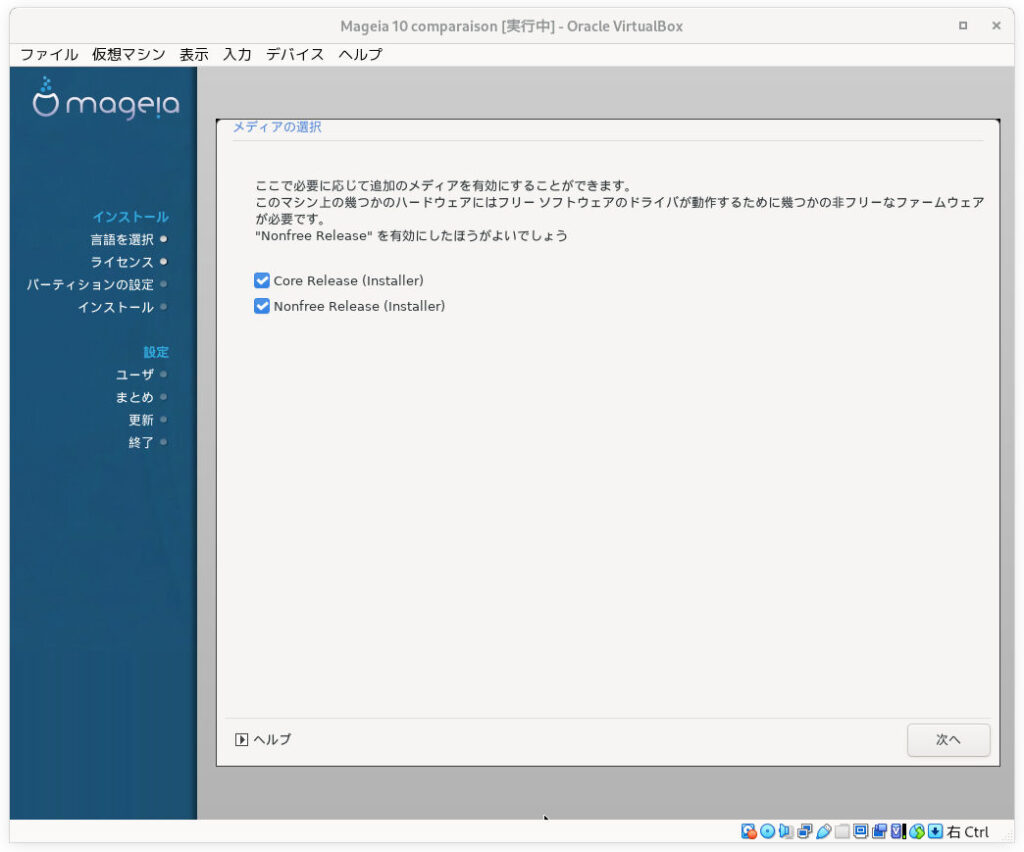Click the recording status icon

click(x=880, y=831)
